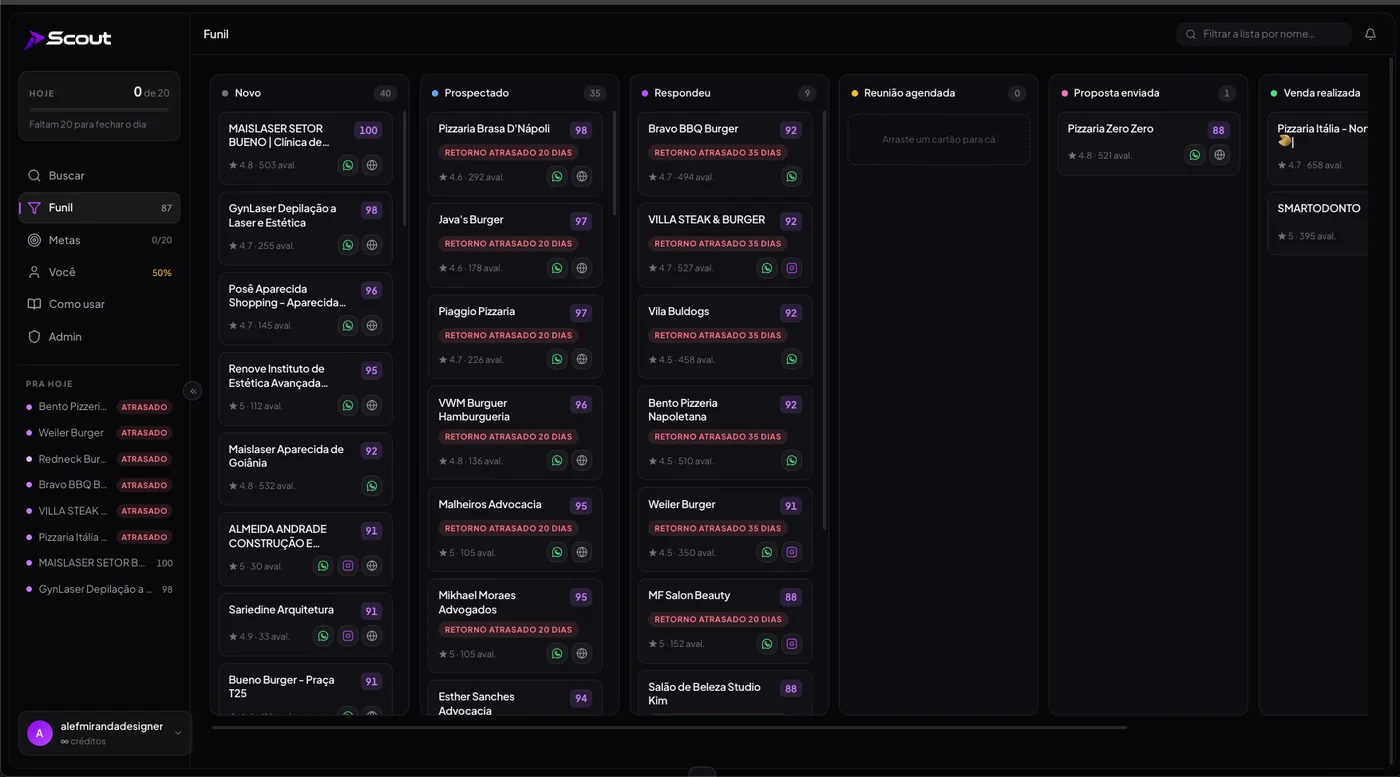1400x777 pixels.
Task: Open Instagram icon on Sariedine Arquitetura card
Action: pyautogui.click(x=348, y=636)
